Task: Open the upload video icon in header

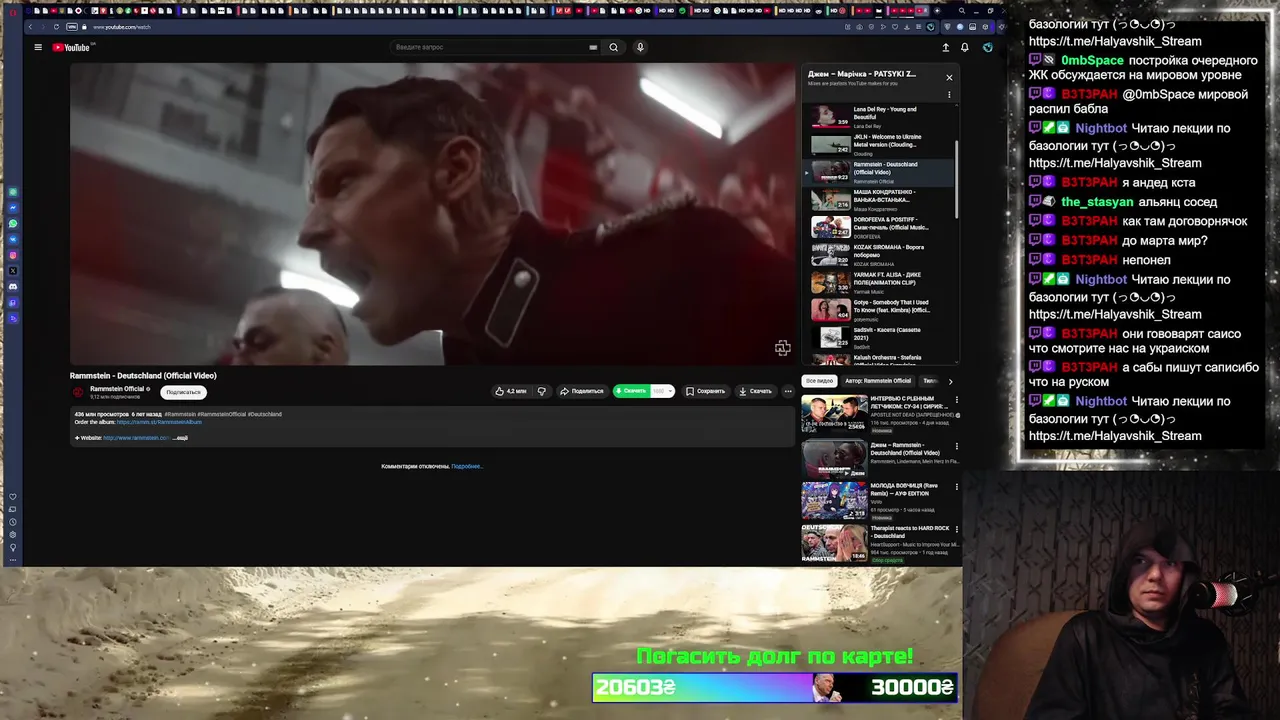Action: coord(946,47)
